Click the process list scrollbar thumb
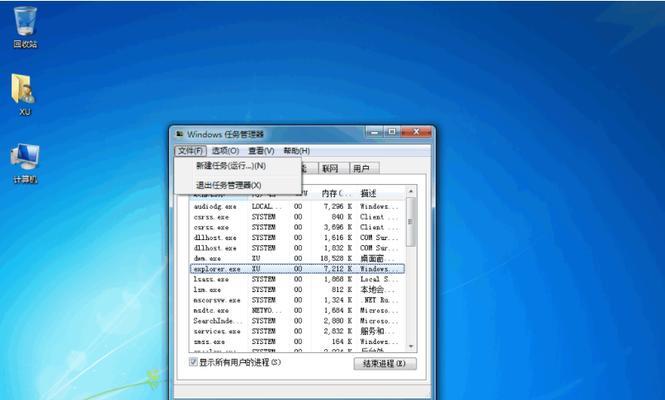Viewport: 665px width, 400px height. tap(411, 221)
